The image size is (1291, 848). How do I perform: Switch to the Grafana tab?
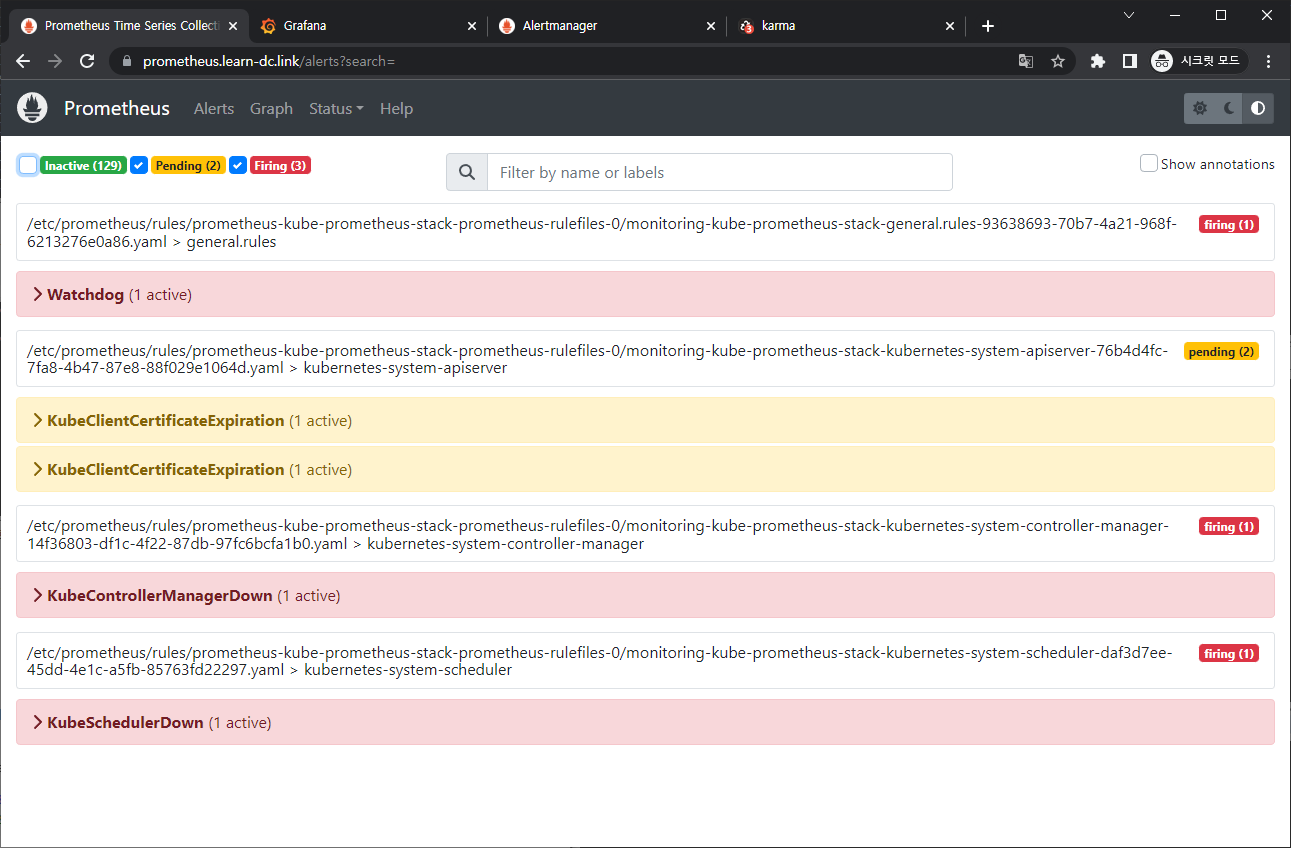(x=305, y=26)
